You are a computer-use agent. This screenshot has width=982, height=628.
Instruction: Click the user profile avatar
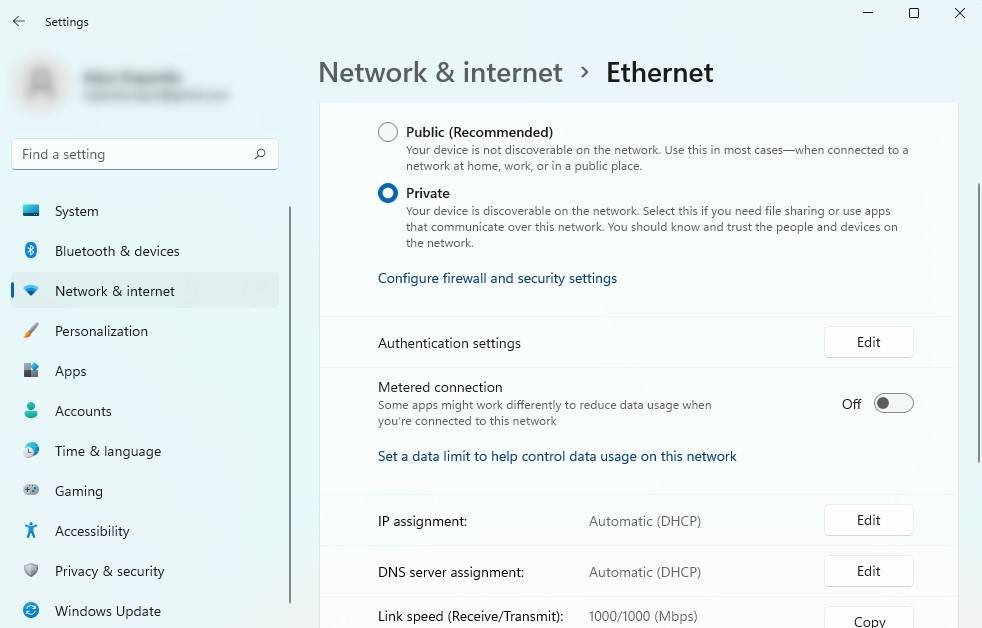[x=42, y=84]
